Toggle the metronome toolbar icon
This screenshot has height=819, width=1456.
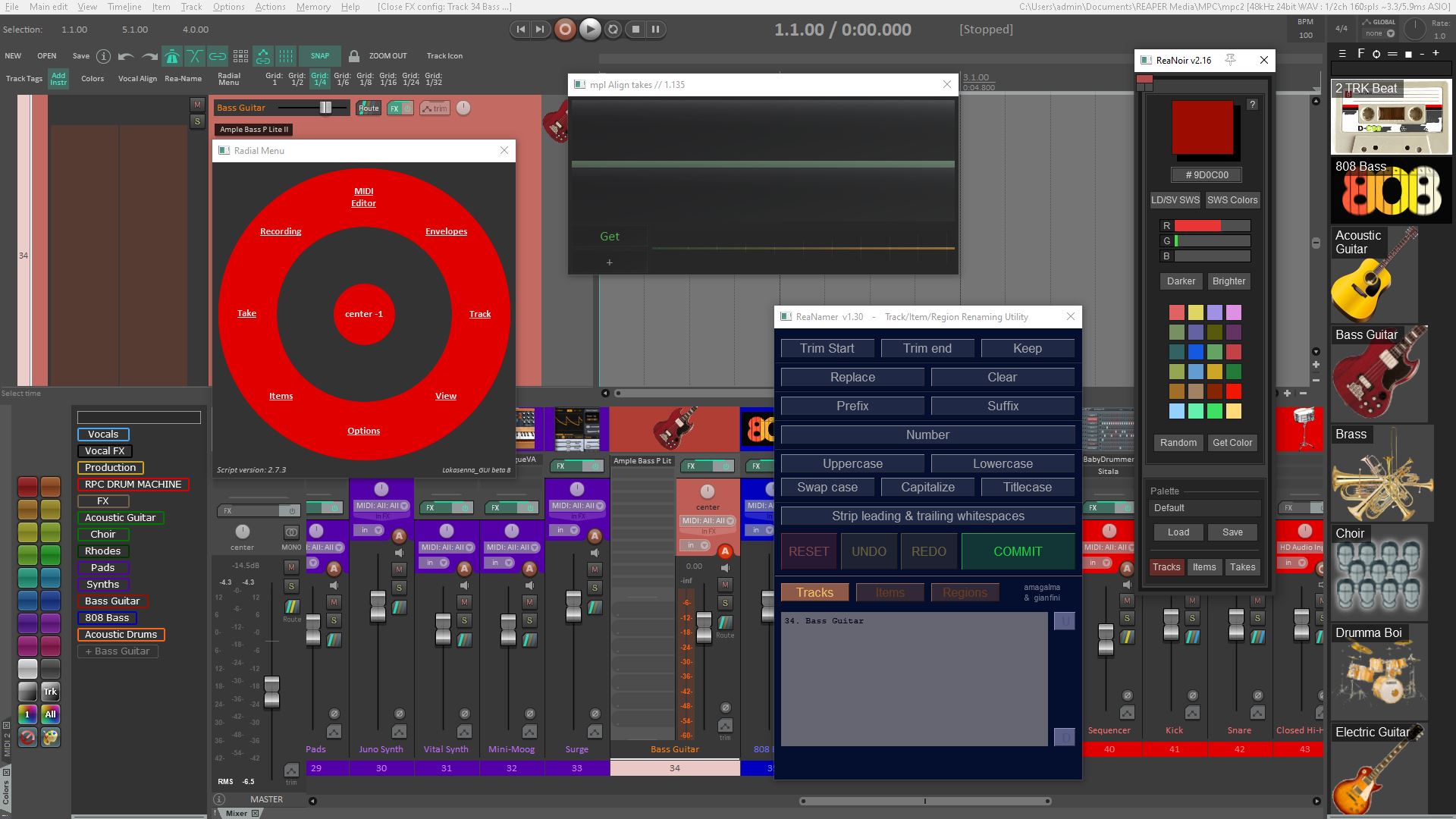coord(172,56)
